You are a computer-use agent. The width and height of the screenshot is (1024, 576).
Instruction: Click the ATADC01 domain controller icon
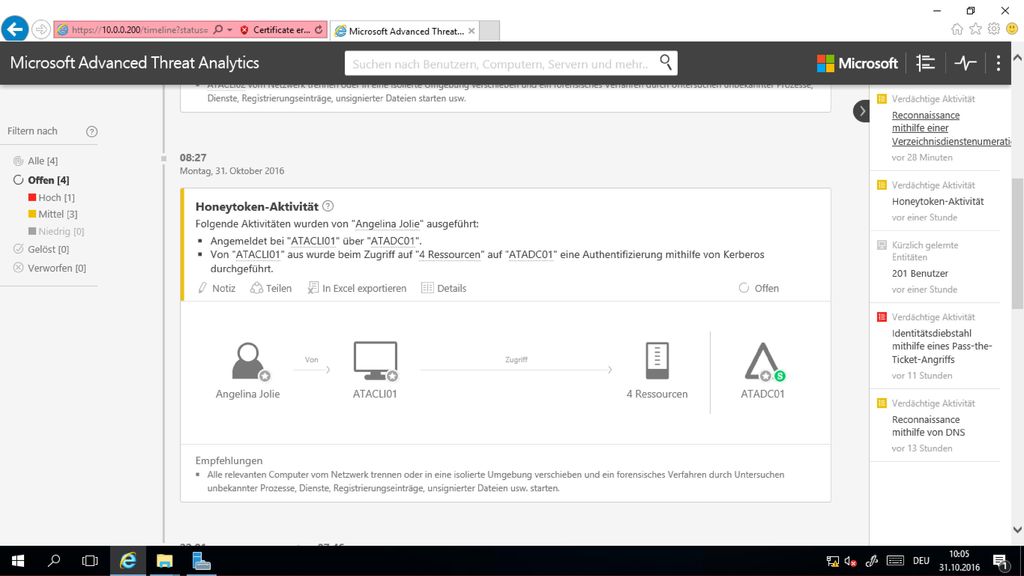(763, 361)
